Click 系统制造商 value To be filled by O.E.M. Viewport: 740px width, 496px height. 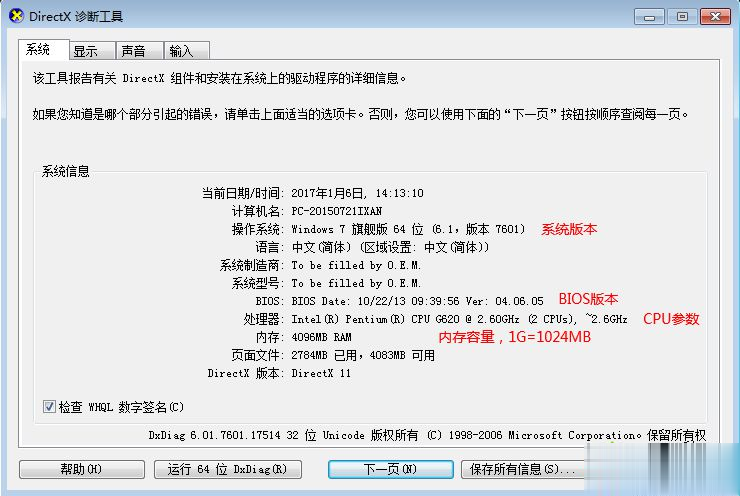[x=356, y=265]
